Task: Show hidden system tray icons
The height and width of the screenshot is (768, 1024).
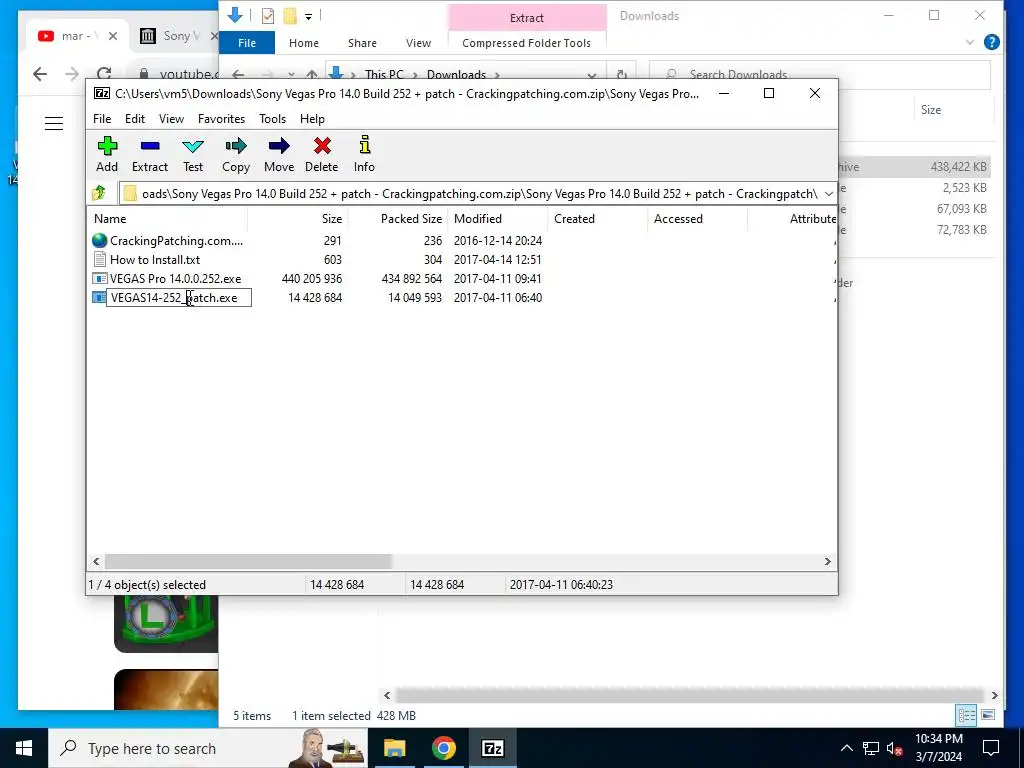Action: point(846,748)
